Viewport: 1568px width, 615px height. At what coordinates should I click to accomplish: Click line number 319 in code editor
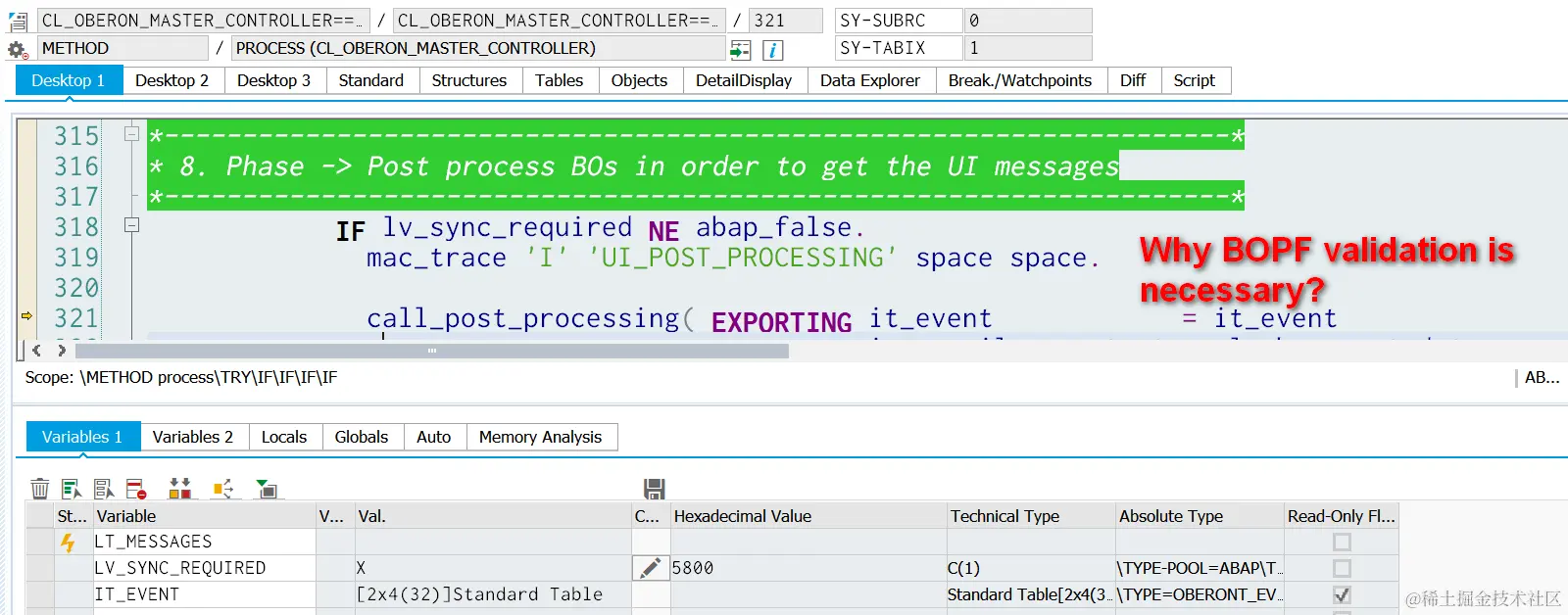click(x=76, y=258)
